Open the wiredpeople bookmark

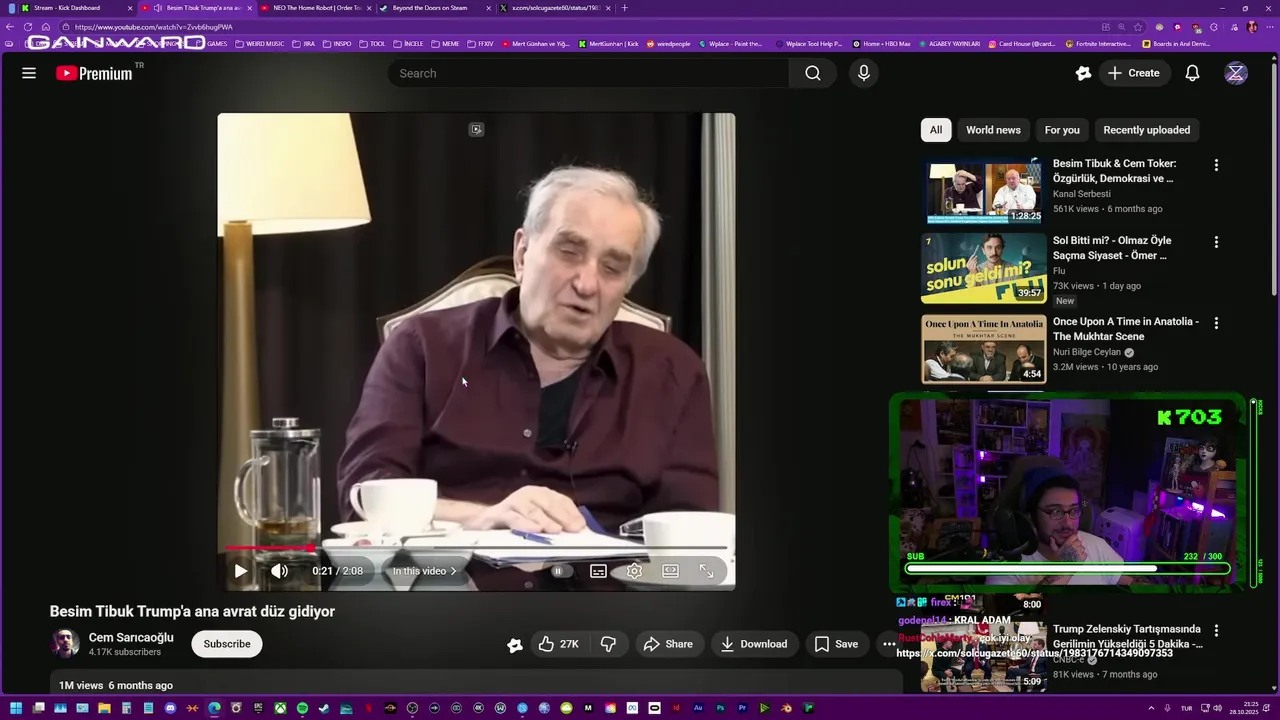tap(668, 44)
